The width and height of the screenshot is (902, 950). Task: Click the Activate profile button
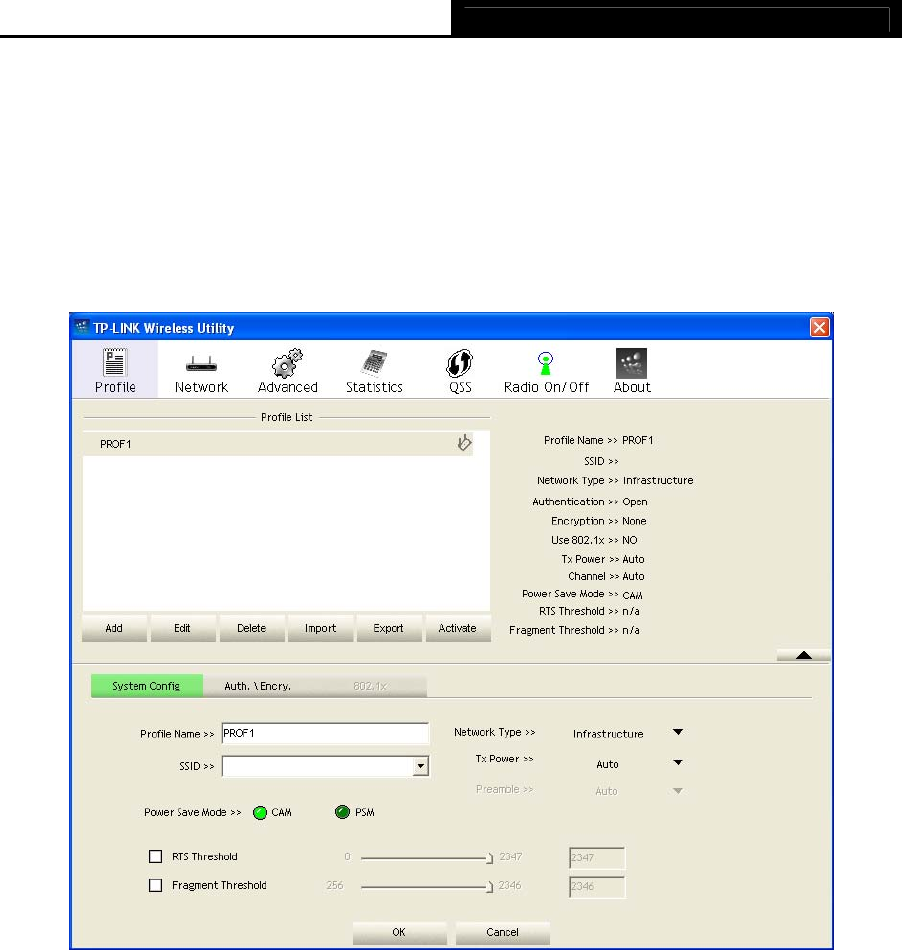pos(457,628)
